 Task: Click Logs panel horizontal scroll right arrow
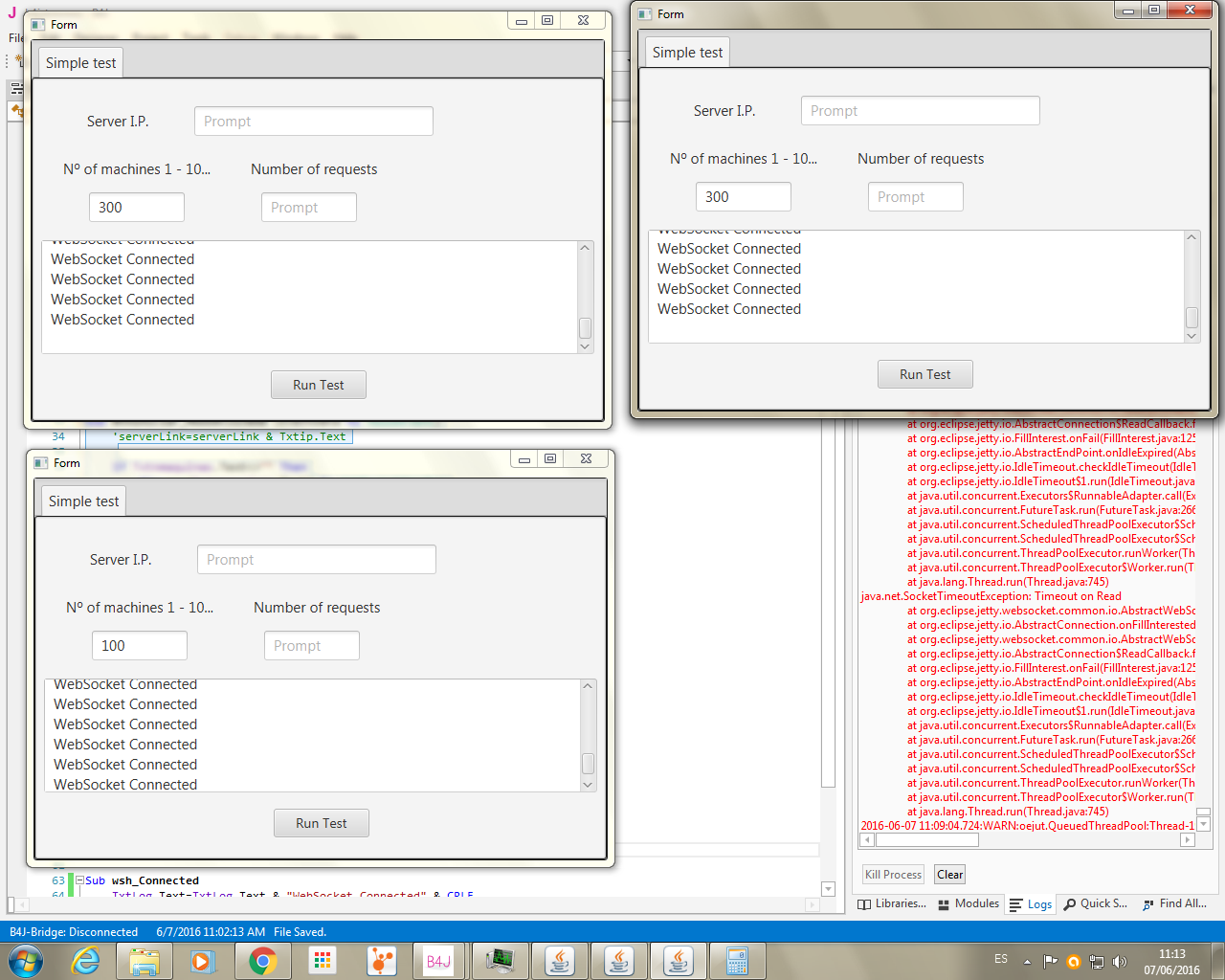click(1188, 840)
